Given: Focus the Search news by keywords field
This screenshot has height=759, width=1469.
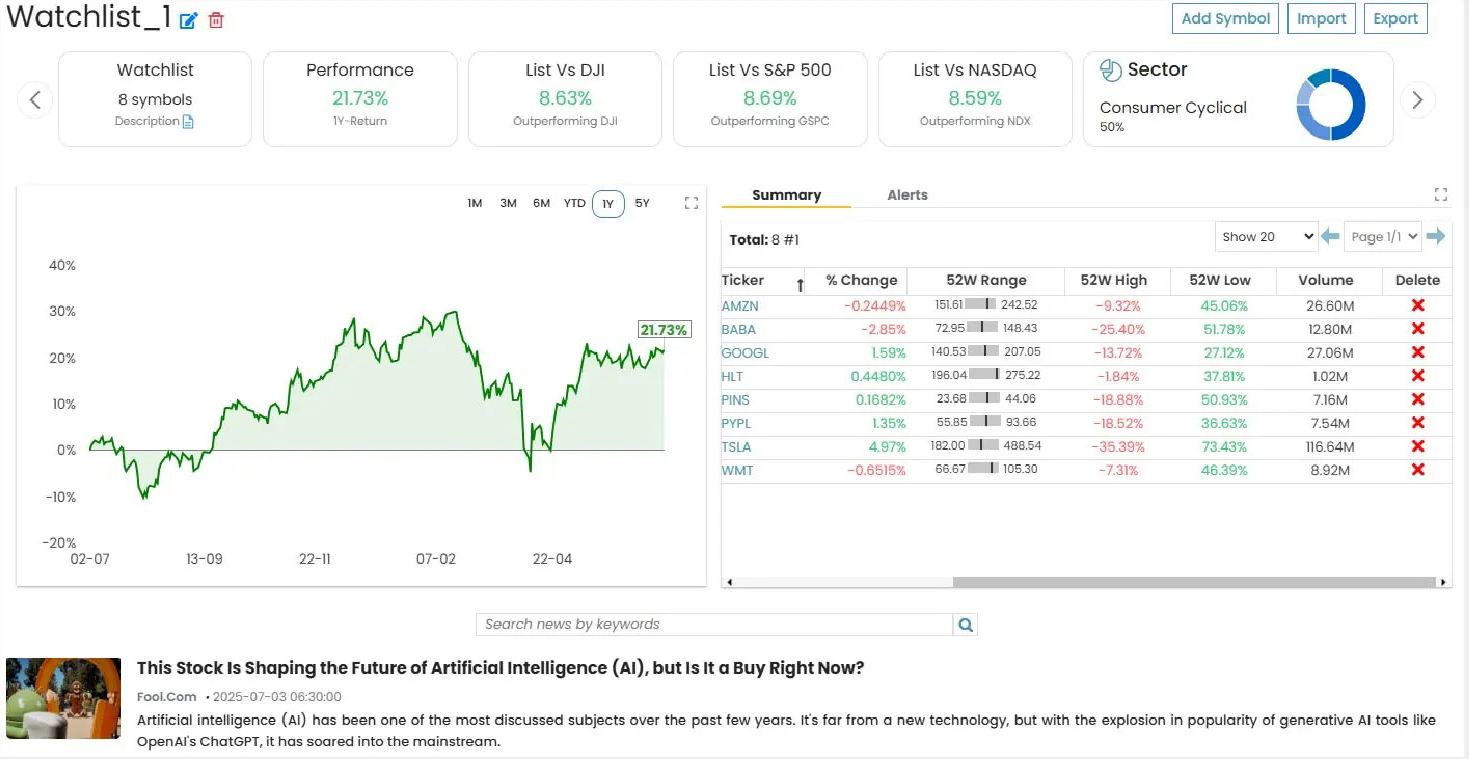Looking at the screenshot, I should [x=714, y=624].
